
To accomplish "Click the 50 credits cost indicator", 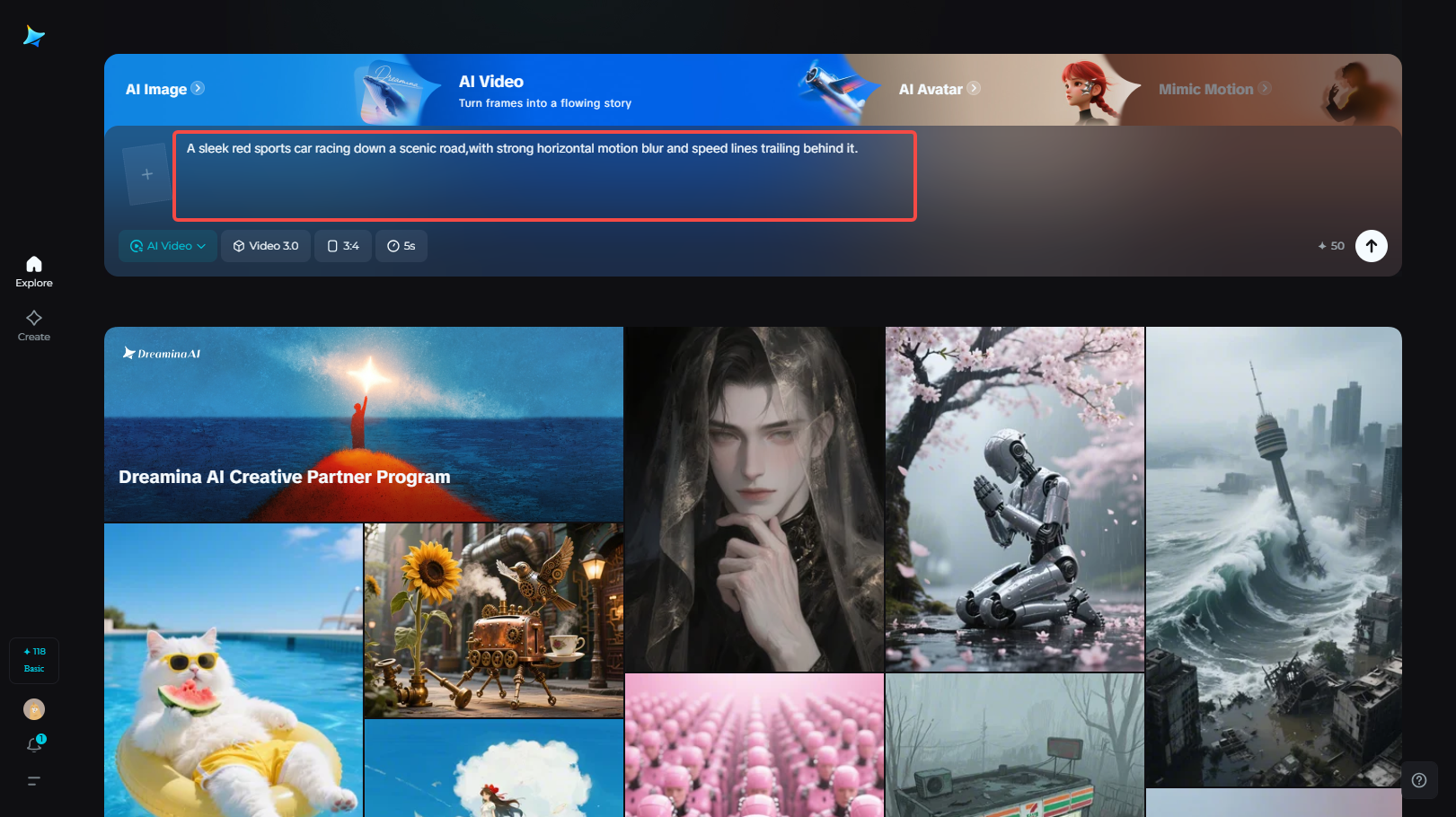I will point(1331,246).
